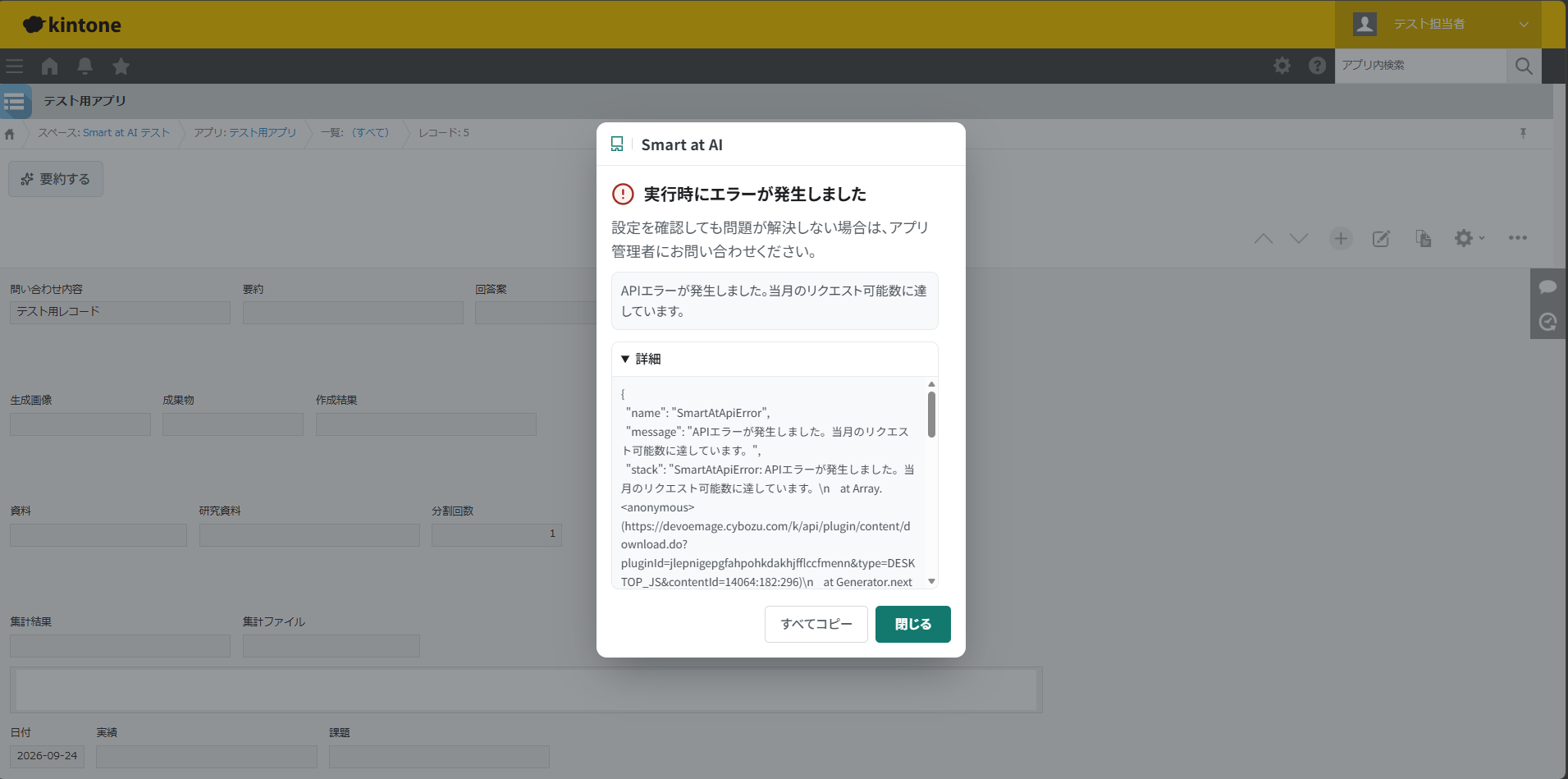The height and width of the screenshot is (779, 1568).
Task: Click the breadcrumb home icon
Action: [10, 134]
